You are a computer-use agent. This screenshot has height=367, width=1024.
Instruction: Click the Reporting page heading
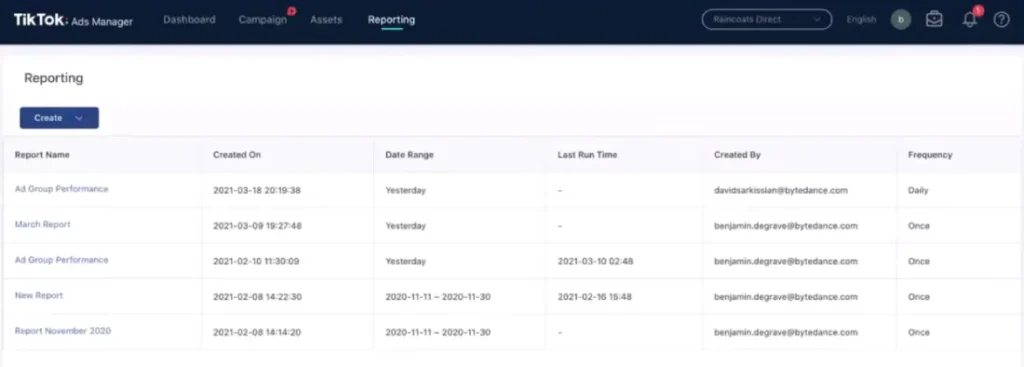(54, 78)
